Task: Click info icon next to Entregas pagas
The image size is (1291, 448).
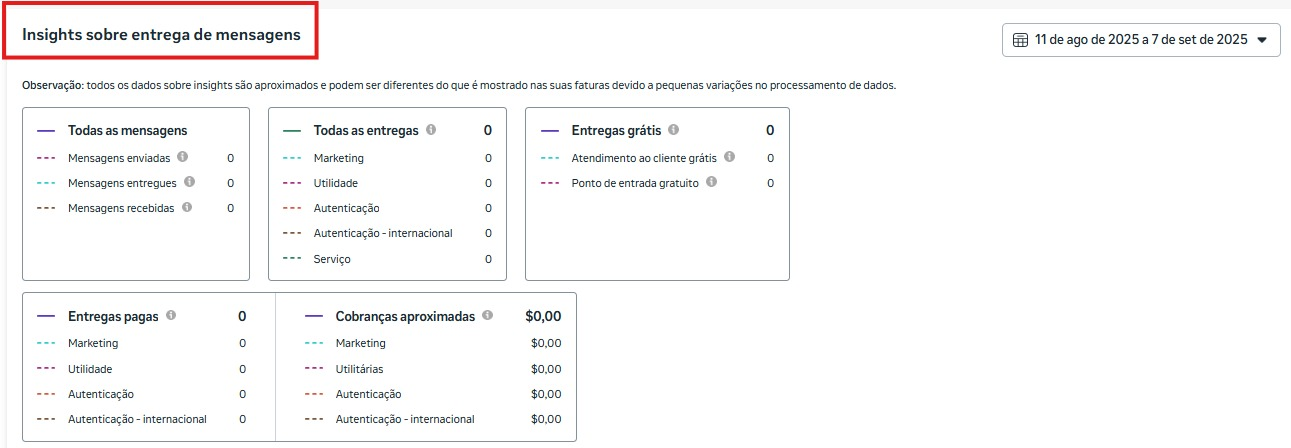Action: 171,316
